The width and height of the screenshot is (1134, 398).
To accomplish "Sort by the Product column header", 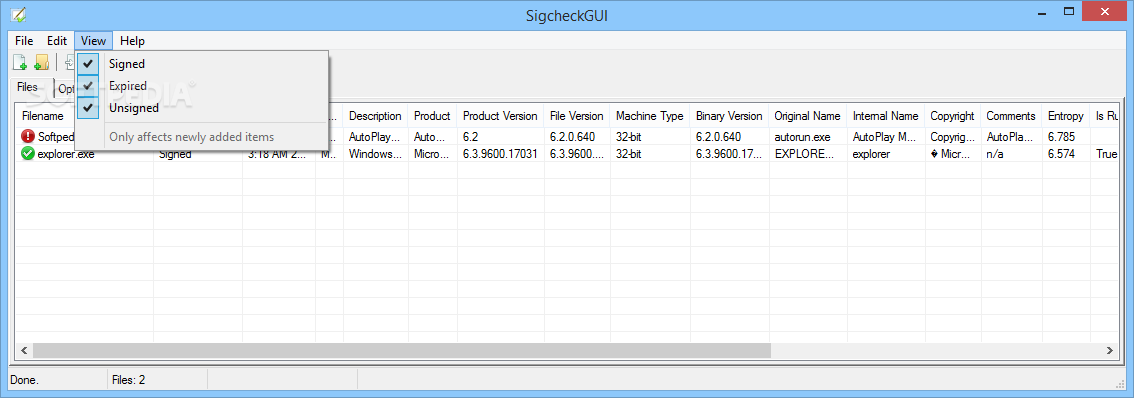I will pyautogui.click(x=432, y=116).
